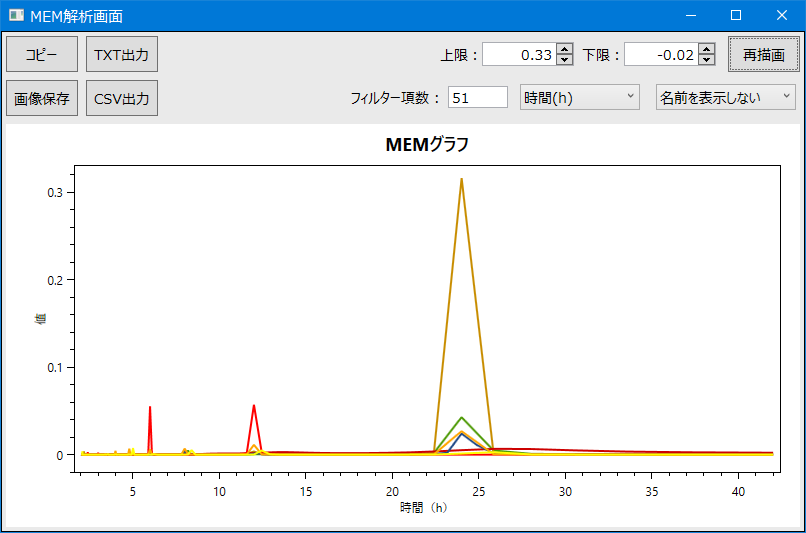Click the 15 x-axis tick label

point(306,492)
